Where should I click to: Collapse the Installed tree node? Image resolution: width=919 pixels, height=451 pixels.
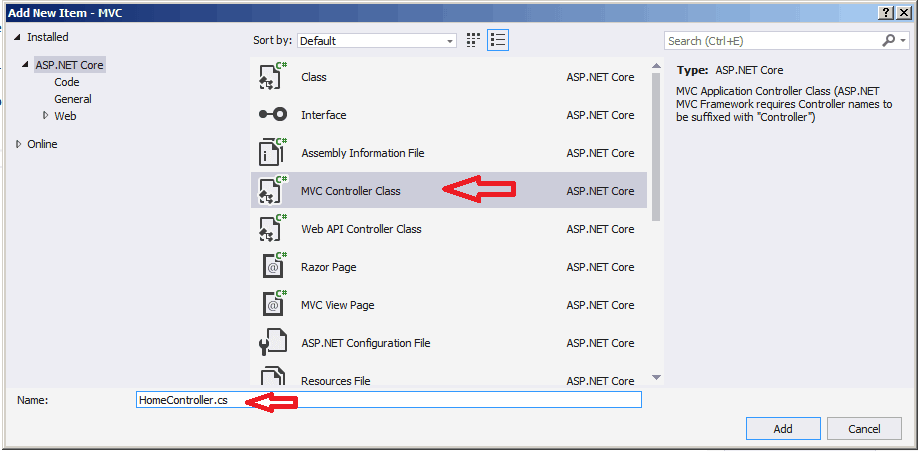coord(18,38)
